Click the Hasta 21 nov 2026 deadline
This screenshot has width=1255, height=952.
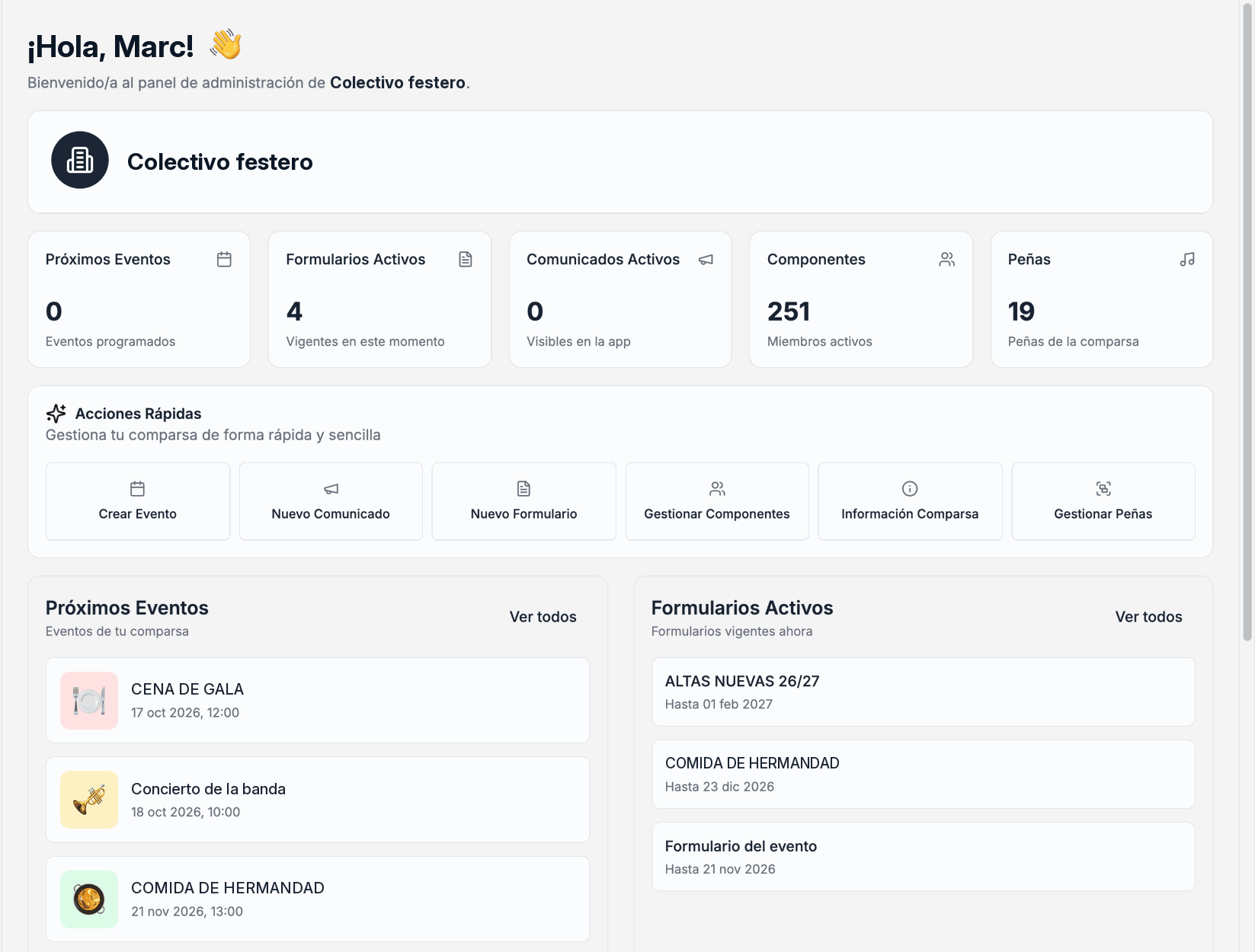click(720, 869)
